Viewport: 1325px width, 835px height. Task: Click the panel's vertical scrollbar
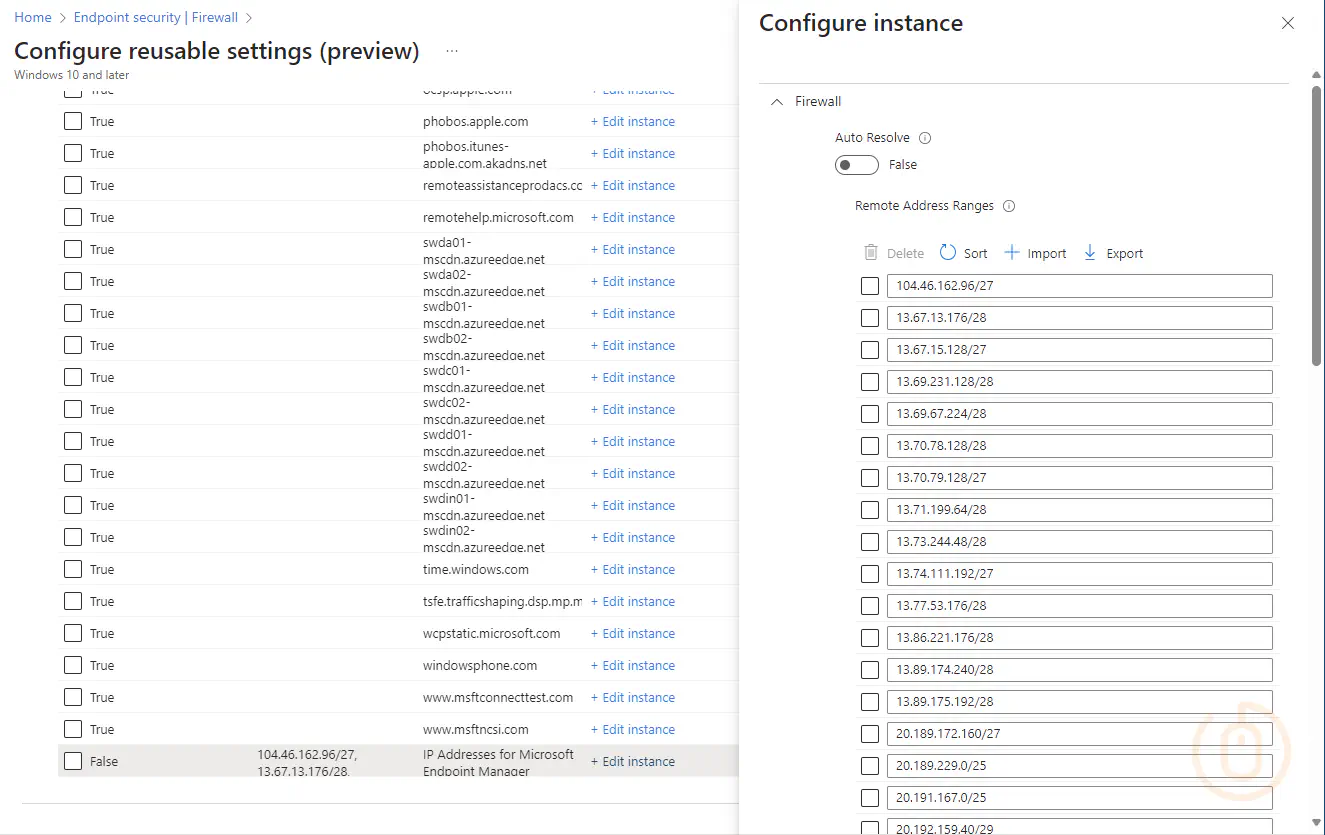[1316, 225]
